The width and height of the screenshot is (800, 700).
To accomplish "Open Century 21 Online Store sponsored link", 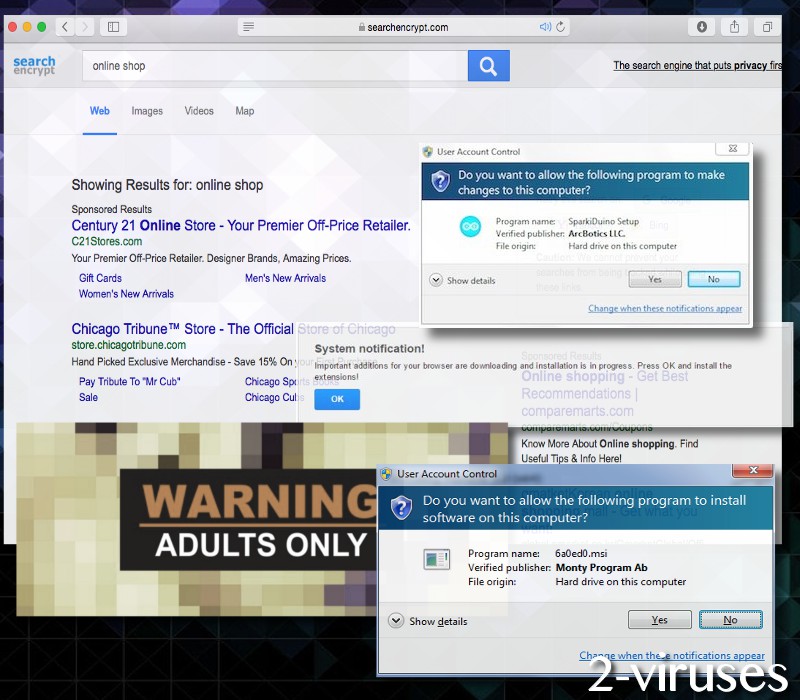I will (x=240, y=226).
